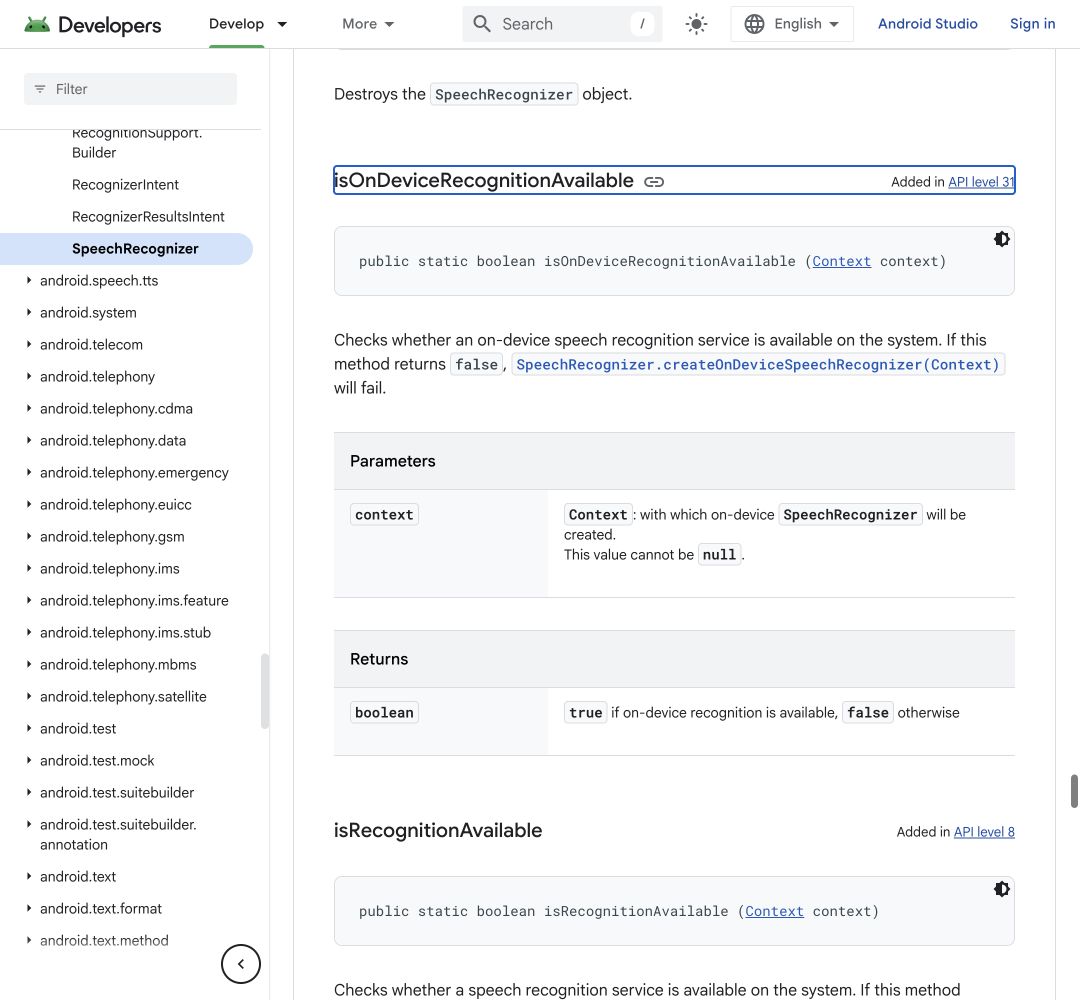The height and width of the screenshot is (1000, 1080).
Task: Expand android.telephony.gsm arrow
Action: click(x=29, y=537)
